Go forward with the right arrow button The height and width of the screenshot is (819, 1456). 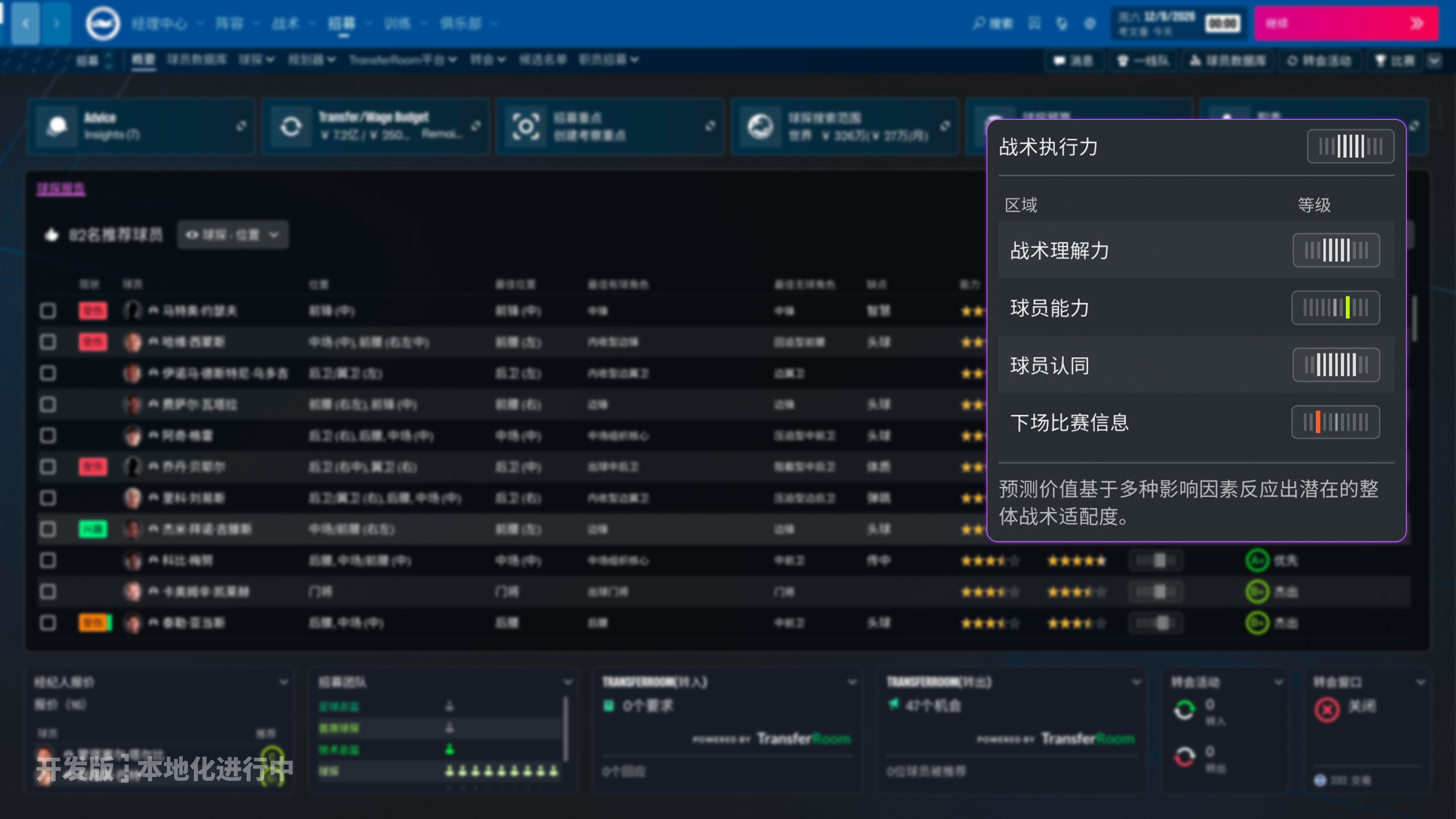[56, 23]
